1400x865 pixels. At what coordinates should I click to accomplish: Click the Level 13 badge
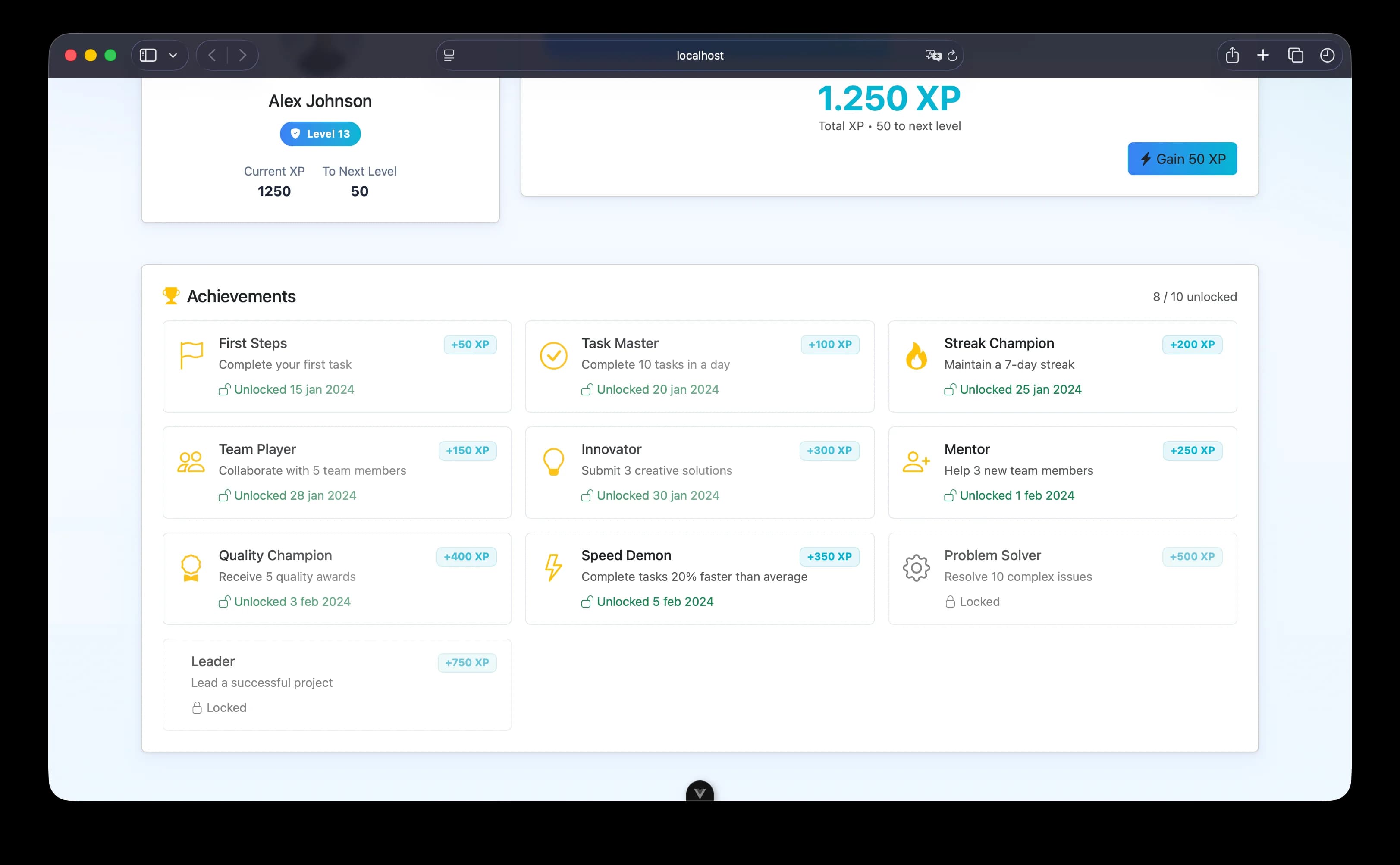pyautogui.click(x=320, y=133)
